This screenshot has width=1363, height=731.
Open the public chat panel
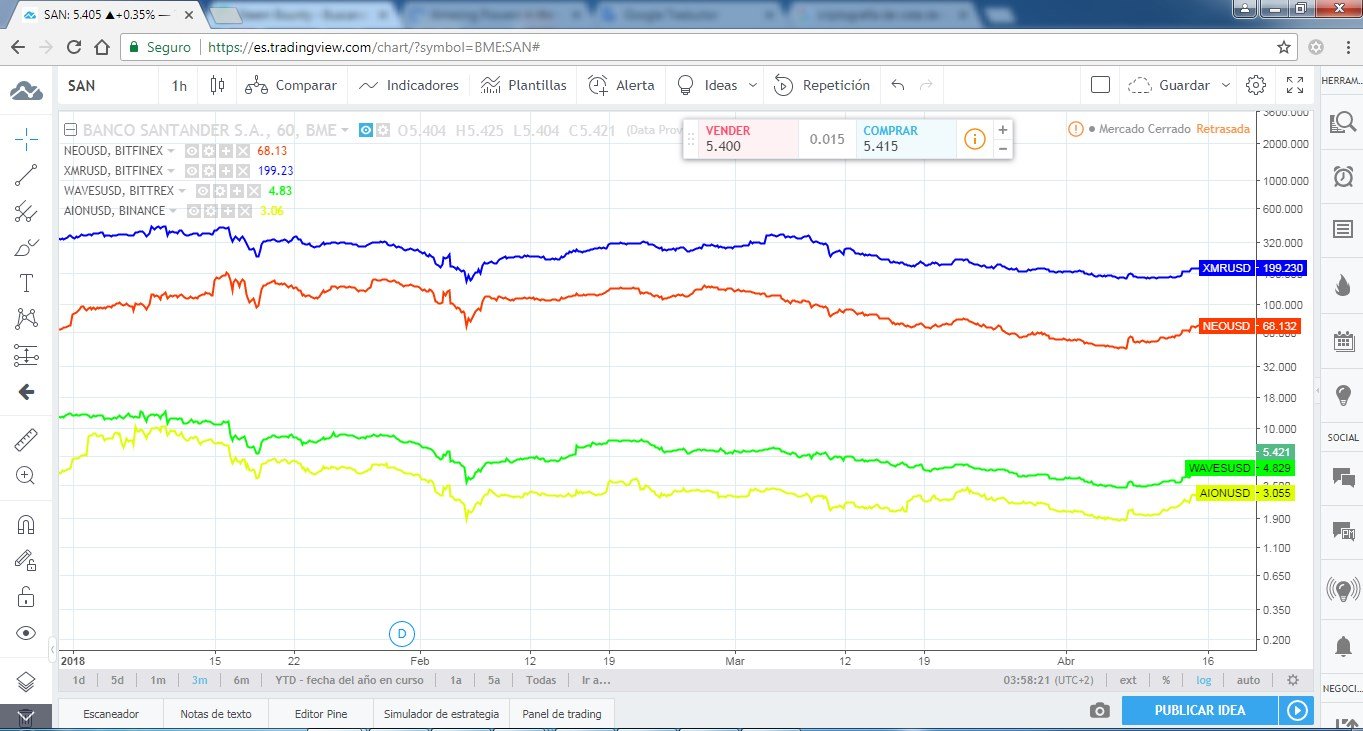coord(1342,477)
